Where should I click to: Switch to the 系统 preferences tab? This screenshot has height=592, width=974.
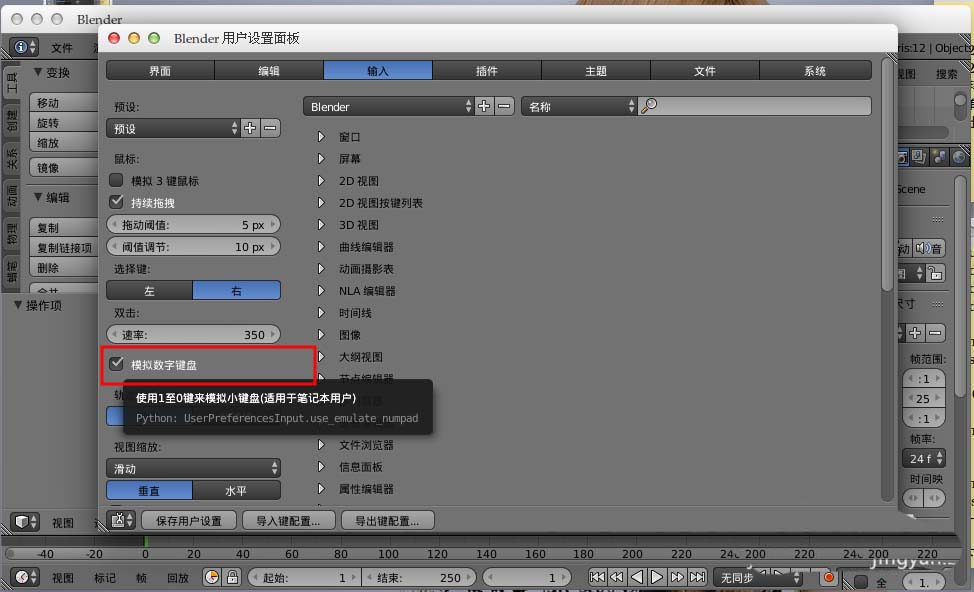[x=815, y=70]
